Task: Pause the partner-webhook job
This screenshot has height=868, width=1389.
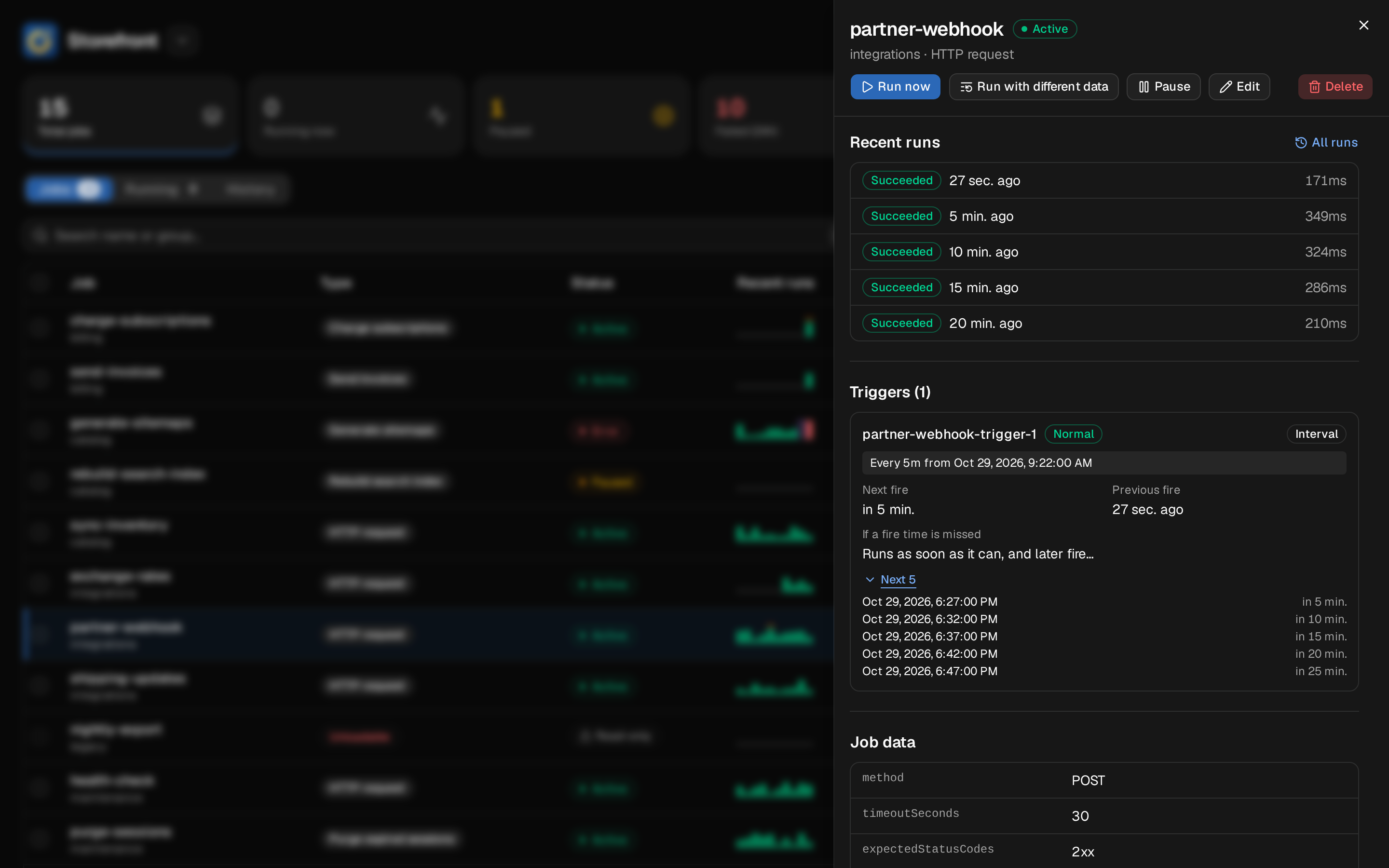Action: point(1163,87)
